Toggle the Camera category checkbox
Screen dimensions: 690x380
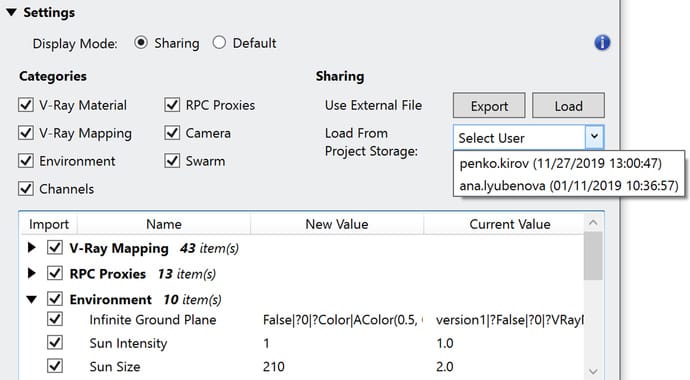click(x=172, y=132)
